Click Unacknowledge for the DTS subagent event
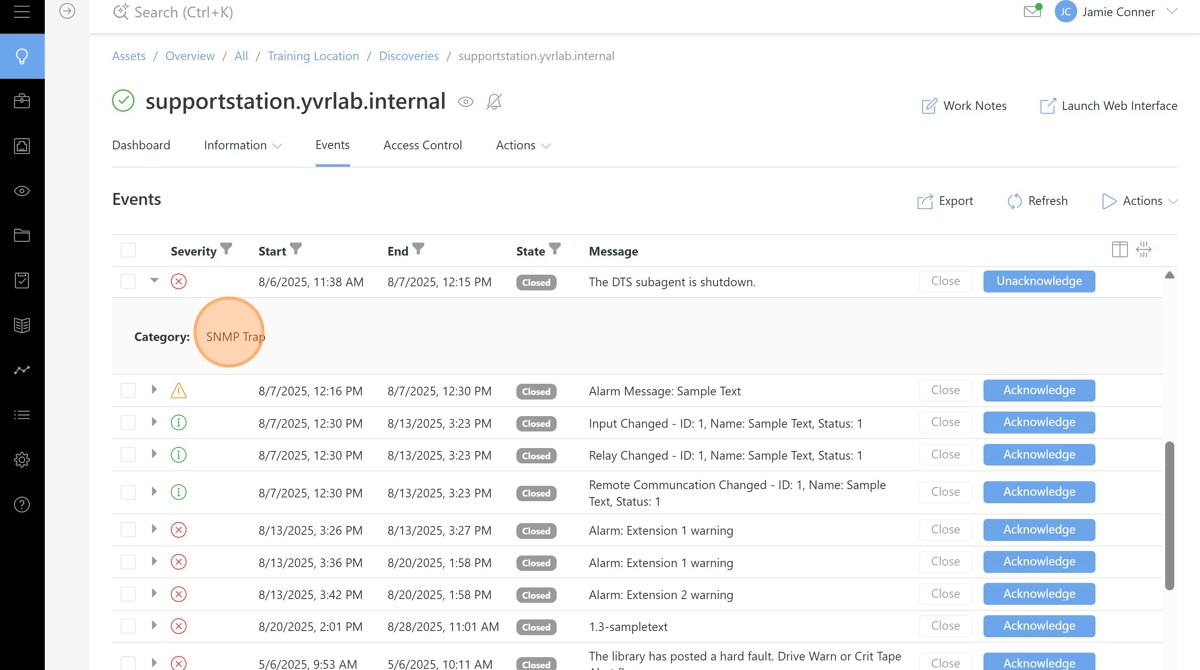The width and height of the screenshot is (1200, 670). [x=1038, y=281]
